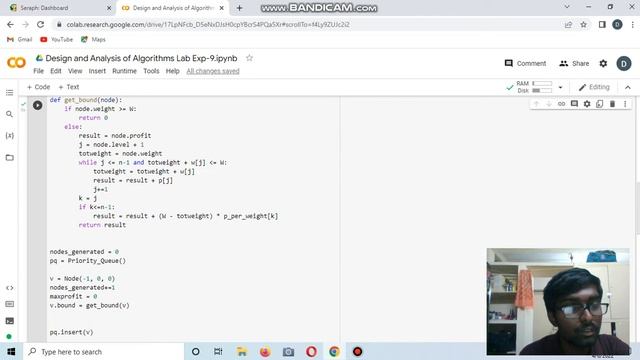Image resolution: width=640 pixels, height=360 pixels.
Task: Open Windows Start menu
Action: tap(11, 351)
